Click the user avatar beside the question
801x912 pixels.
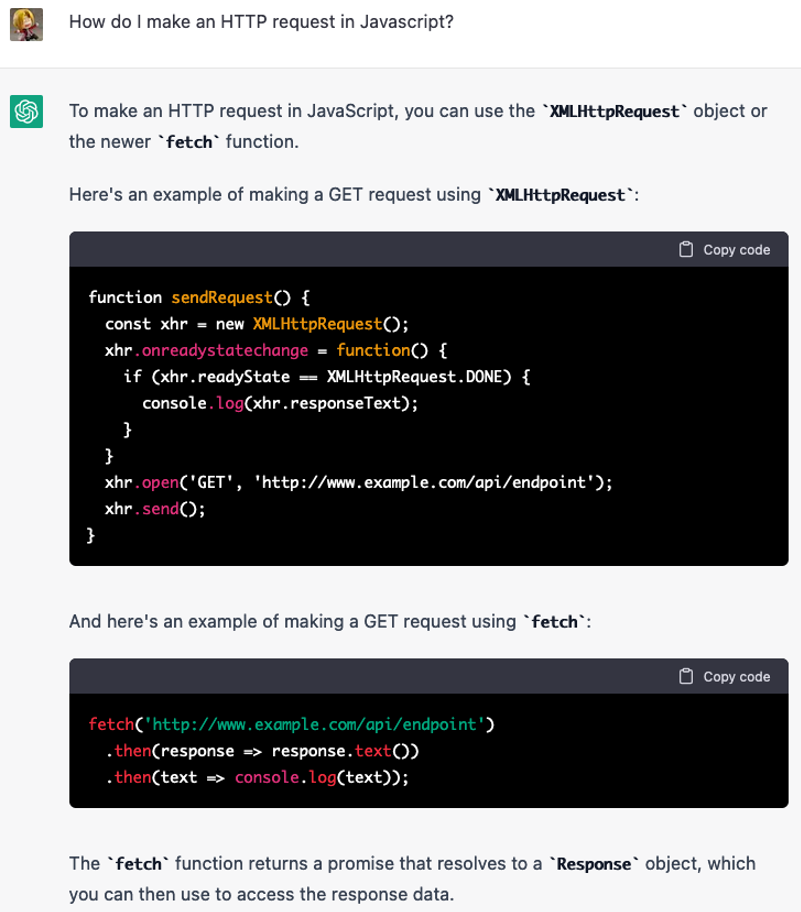pyautogui.click(x=25, y=24)
